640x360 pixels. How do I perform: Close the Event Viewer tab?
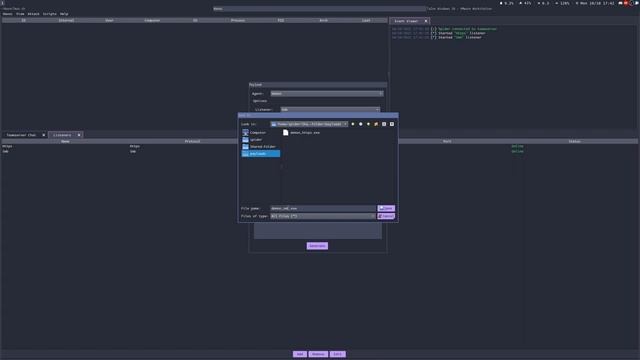click(x=426, y=21)
